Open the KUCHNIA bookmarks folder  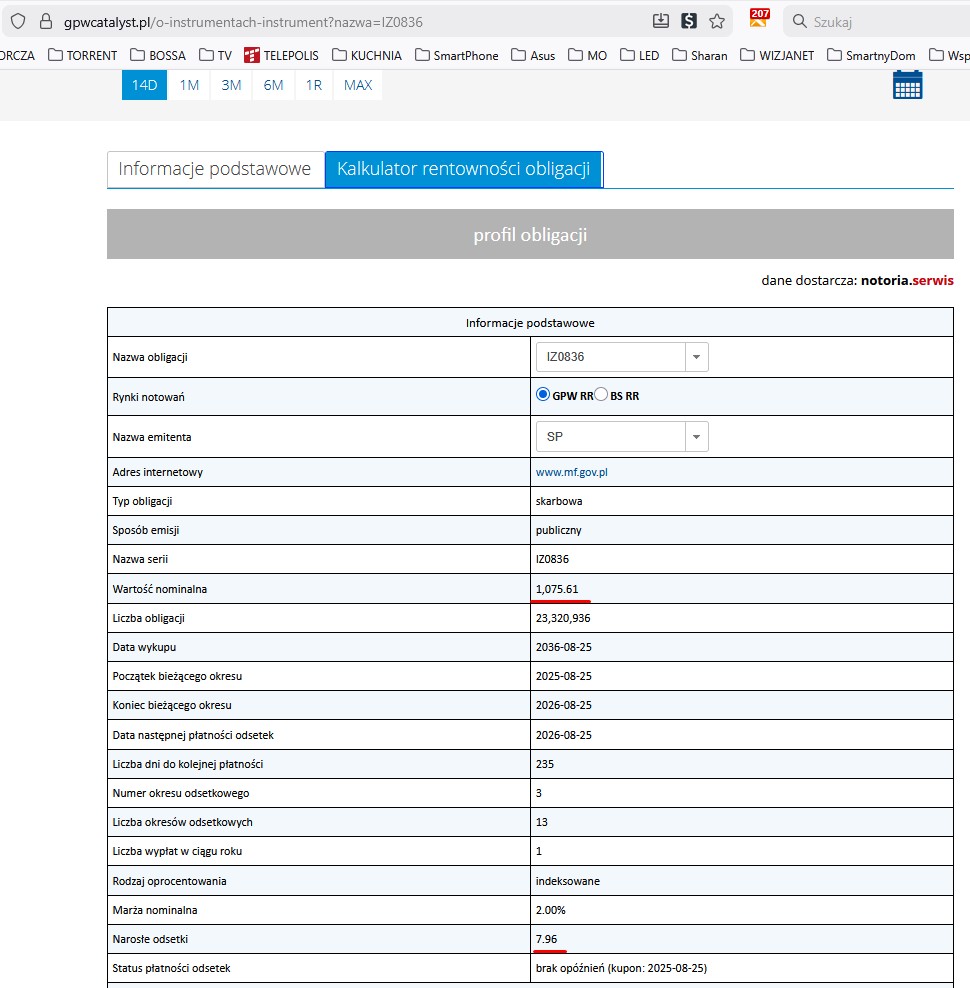pyautogui.click(x=367, y=55)
